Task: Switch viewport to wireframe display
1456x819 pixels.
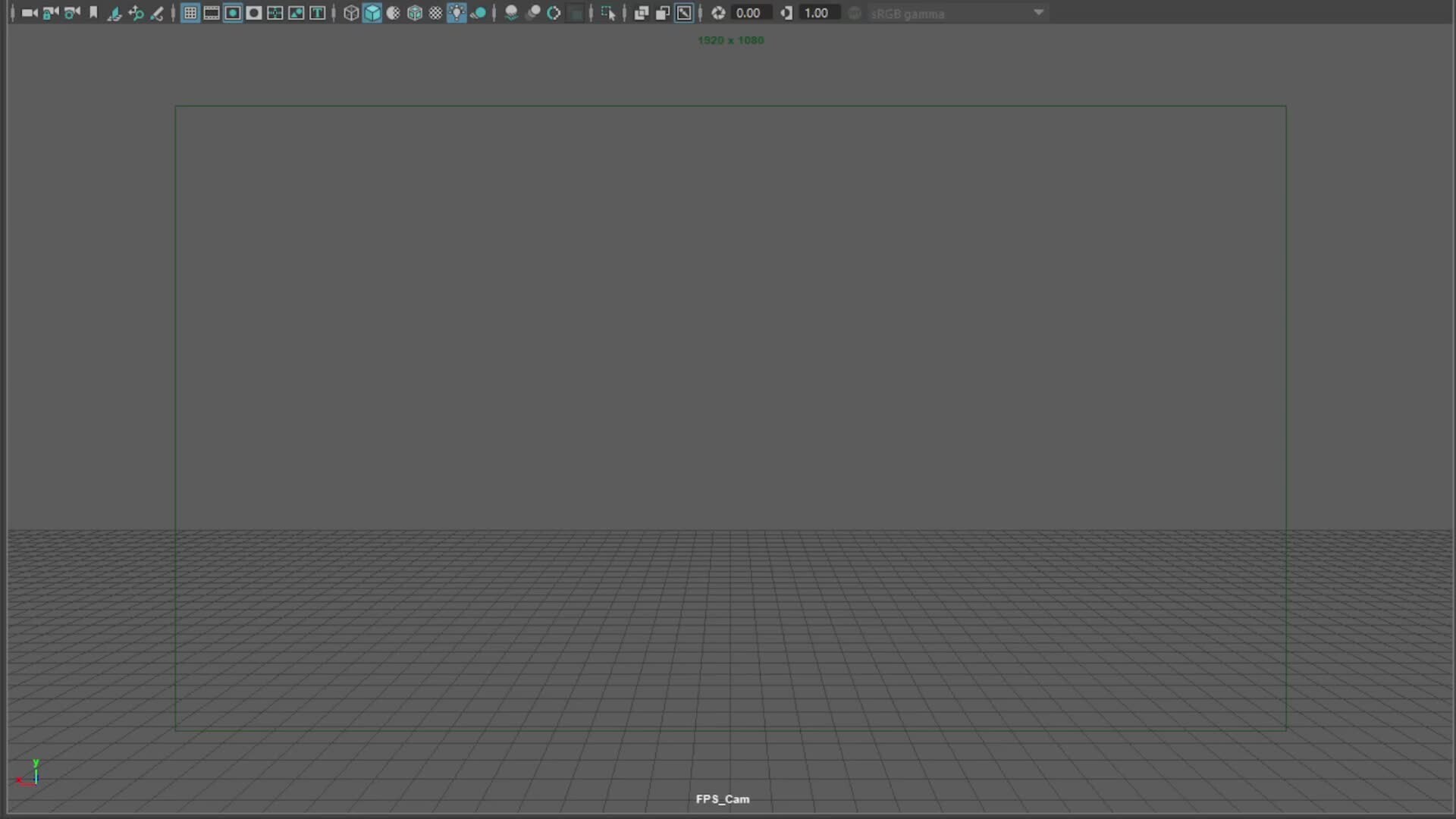Action: (351, 13)
